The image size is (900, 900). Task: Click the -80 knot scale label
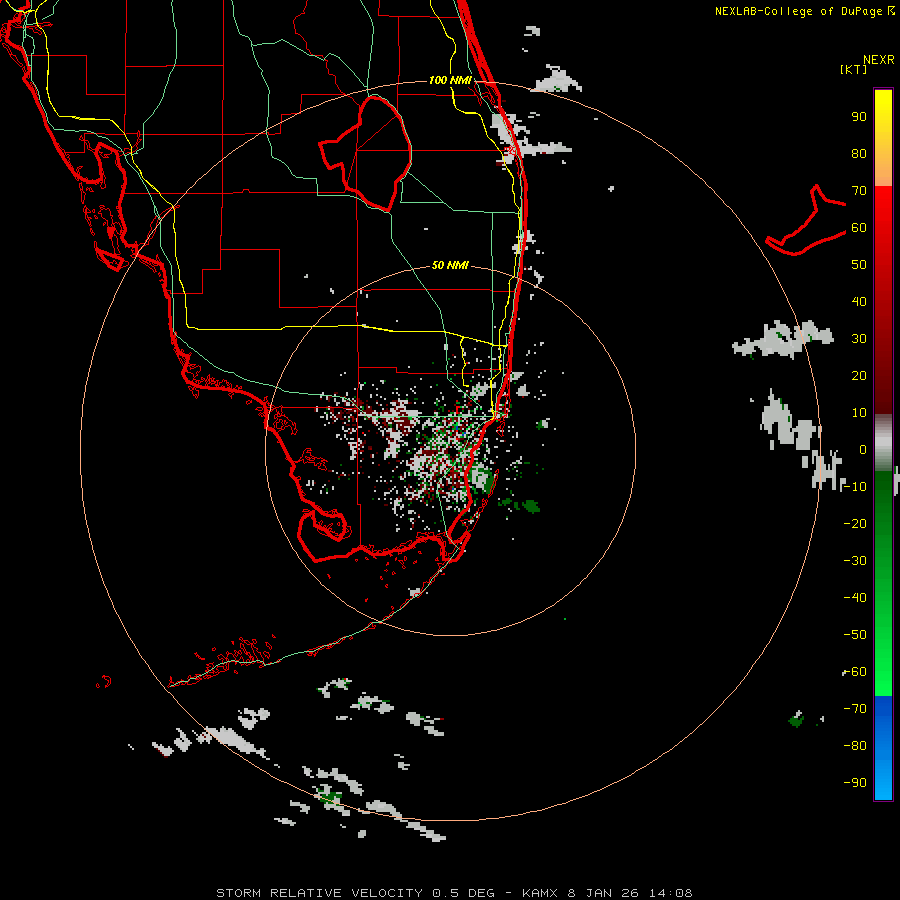pos(855,746)
